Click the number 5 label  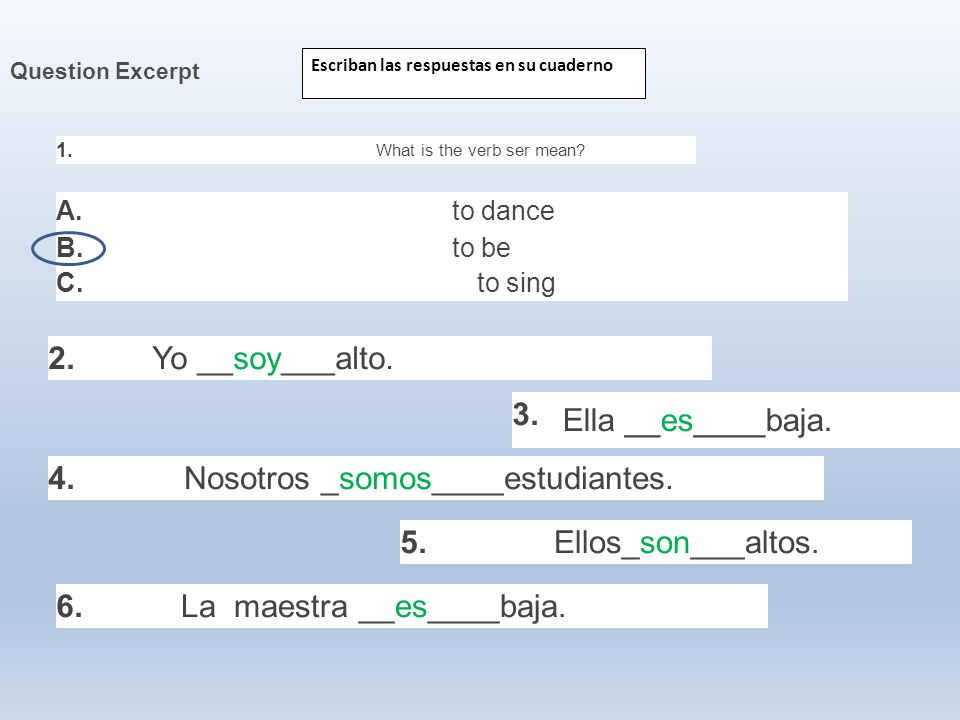414,542
